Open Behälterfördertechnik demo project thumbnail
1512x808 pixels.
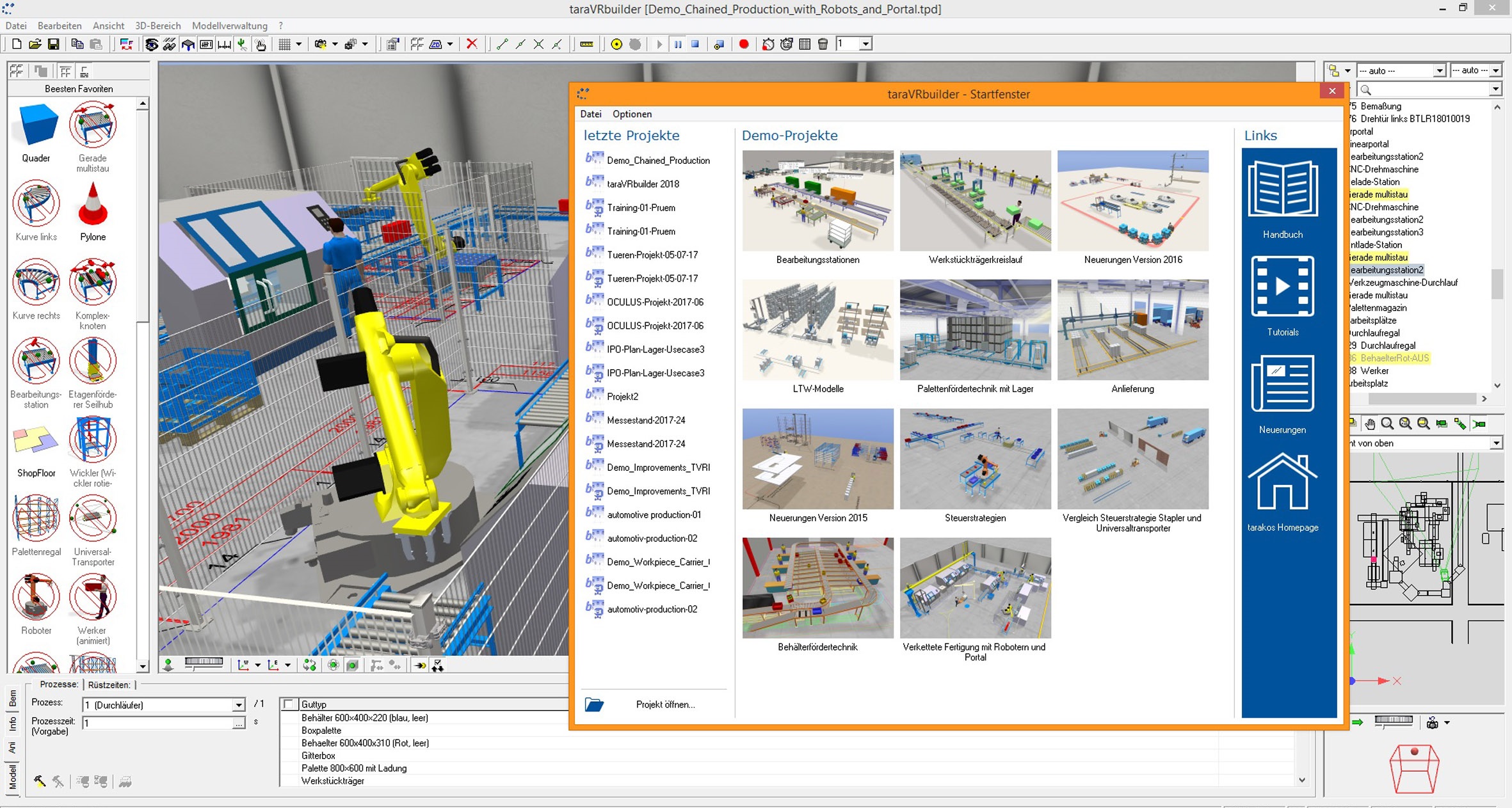tap(818, 588)
